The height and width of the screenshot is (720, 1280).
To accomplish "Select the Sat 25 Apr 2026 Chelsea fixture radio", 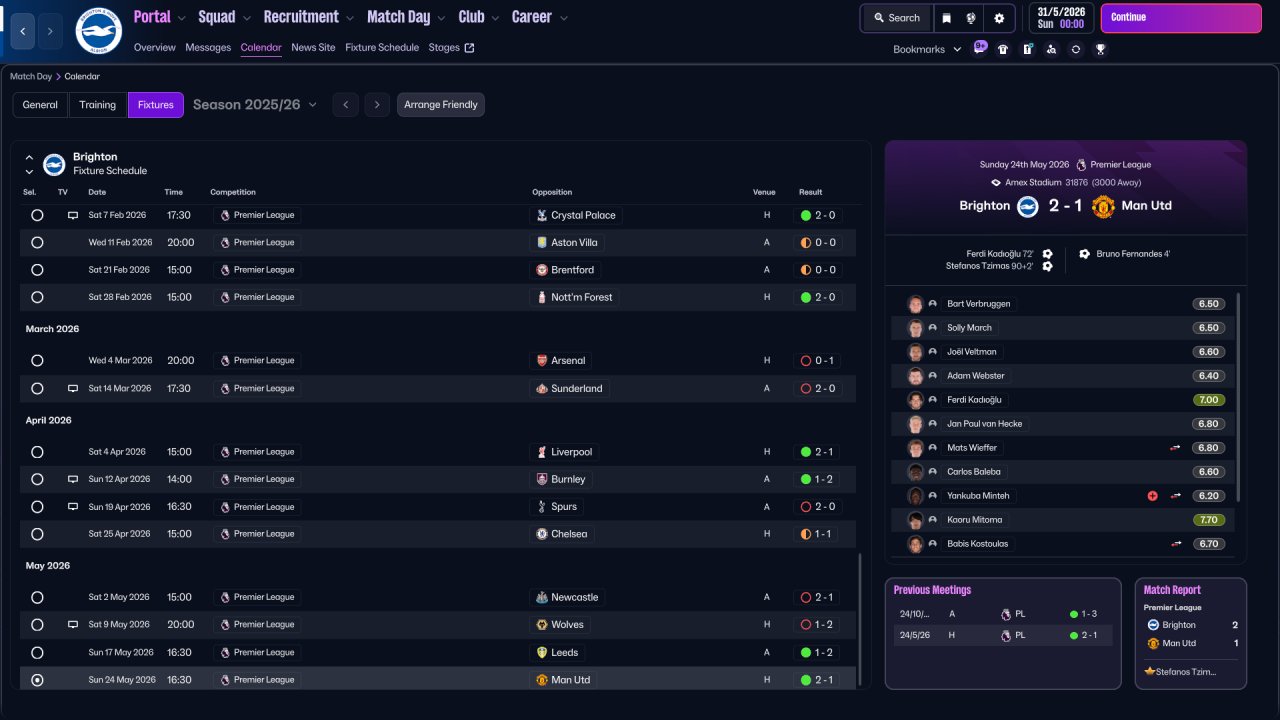I will tap(37, 534).
